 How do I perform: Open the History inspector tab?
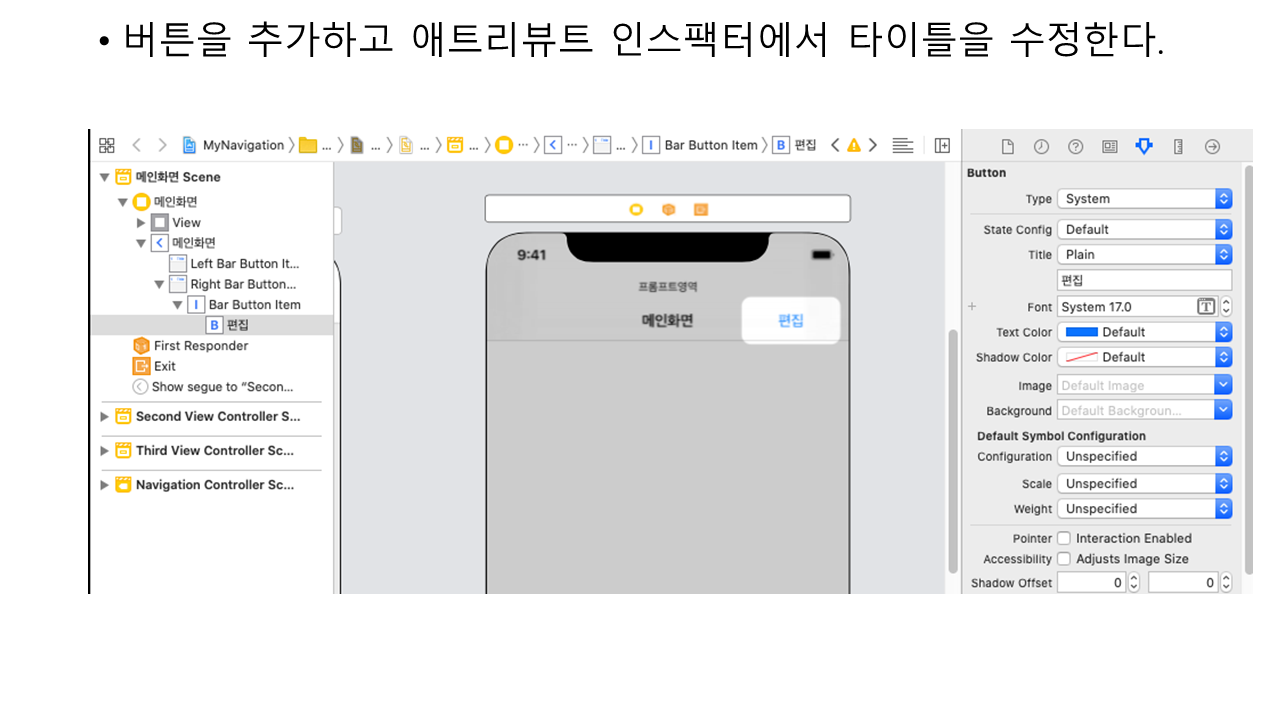[1041, 147]
